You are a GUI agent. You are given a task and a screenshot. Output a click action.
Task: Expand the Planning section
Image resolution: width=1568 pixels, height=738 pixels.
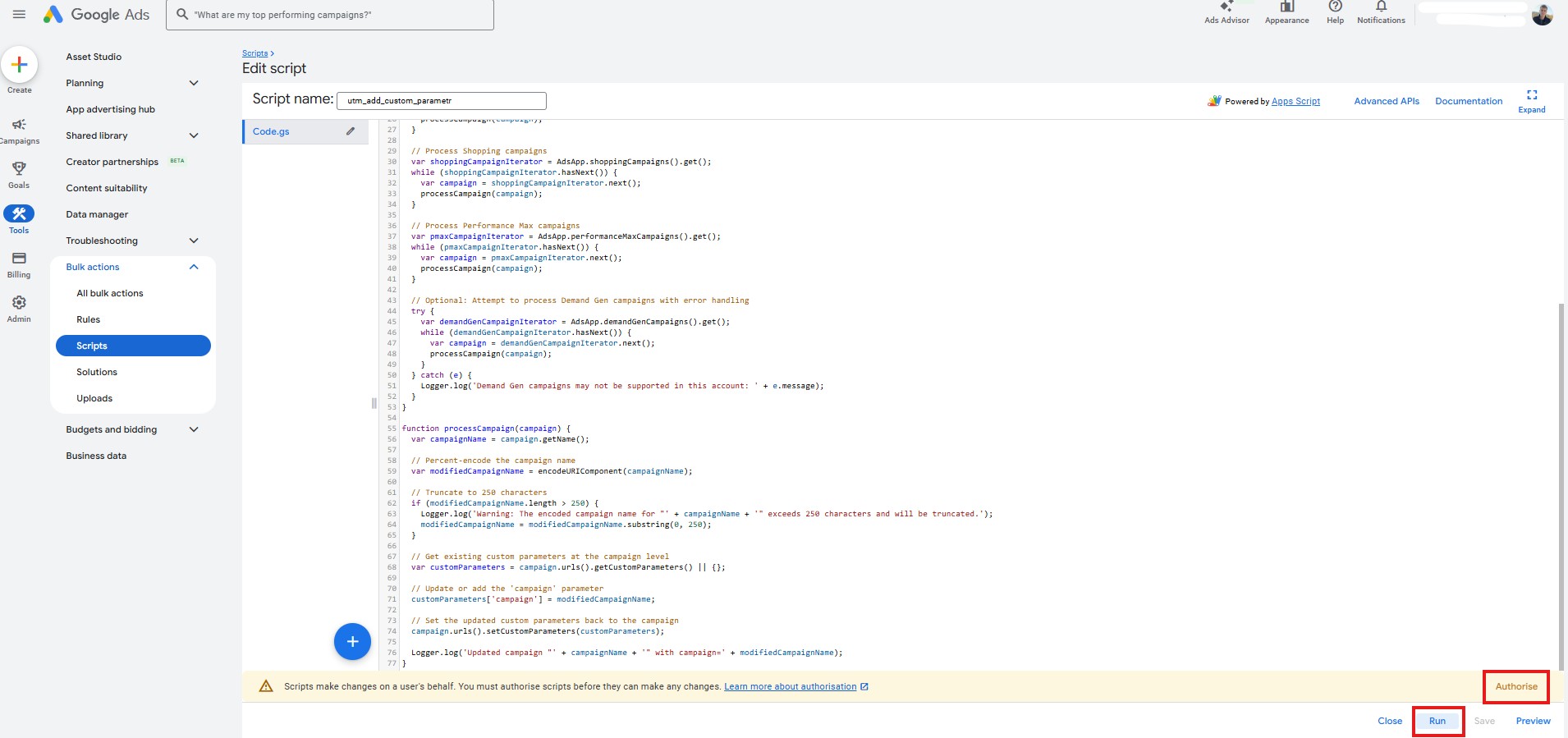194,83
